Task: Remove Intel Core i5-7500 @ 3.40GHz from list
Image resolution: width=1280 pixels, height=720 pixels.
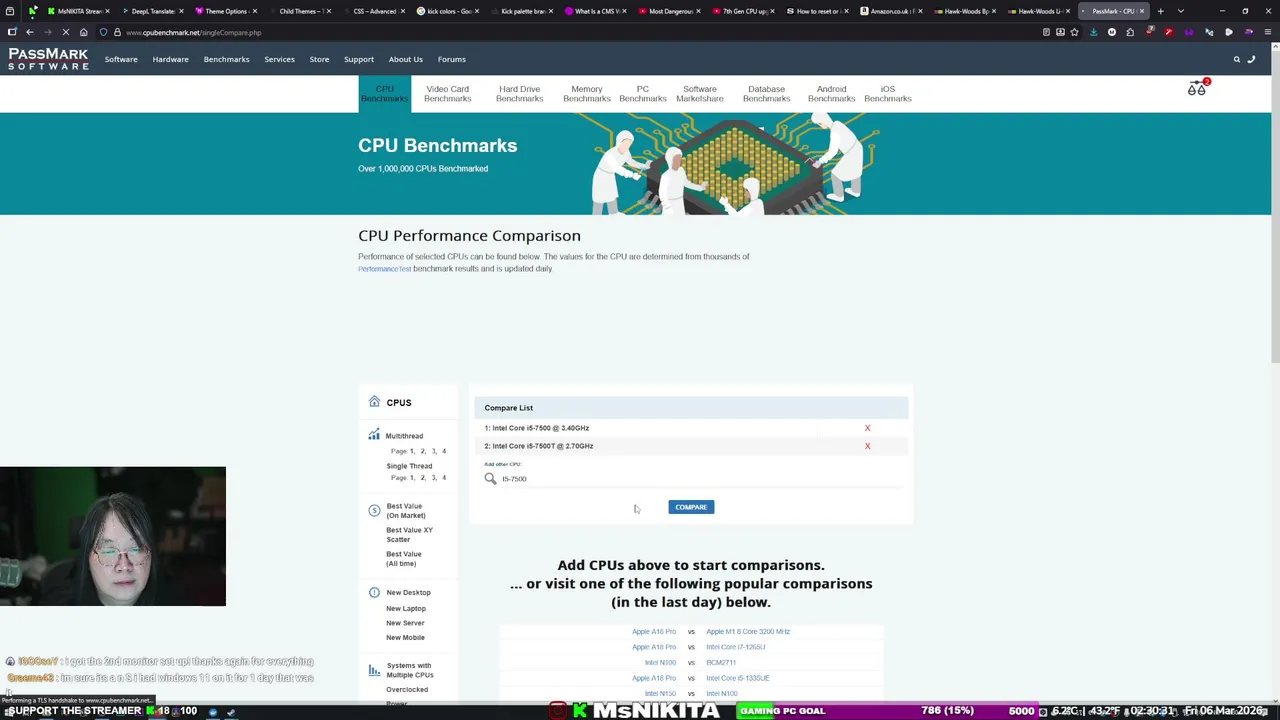Action: (867, 428)
